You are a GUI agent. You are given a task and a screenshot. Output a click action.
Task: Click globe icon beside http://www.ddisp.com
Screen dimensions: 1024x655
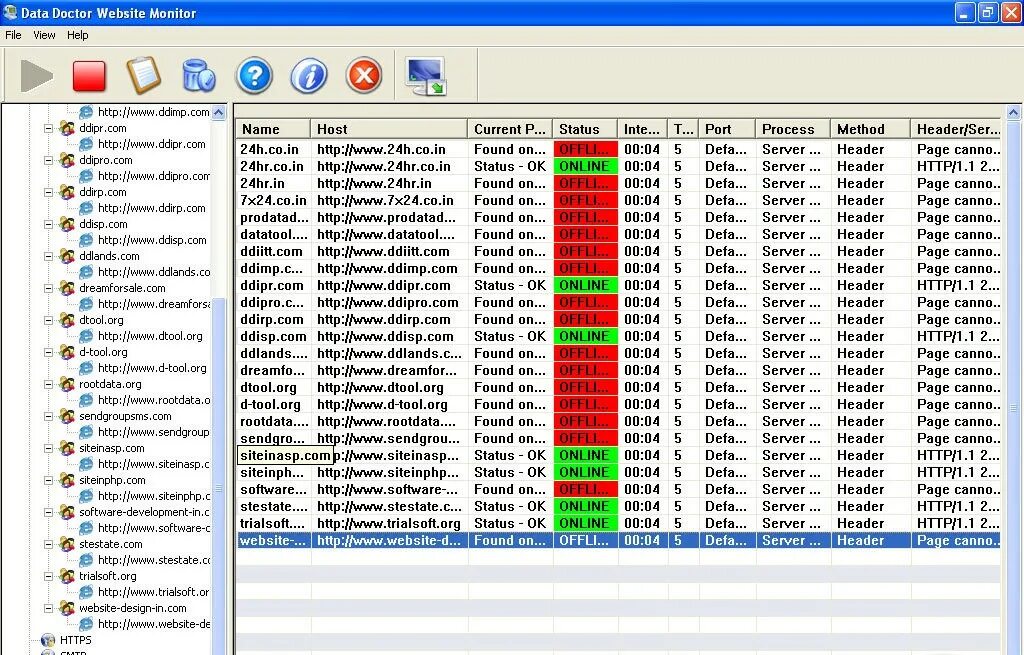tap(86, 240)
